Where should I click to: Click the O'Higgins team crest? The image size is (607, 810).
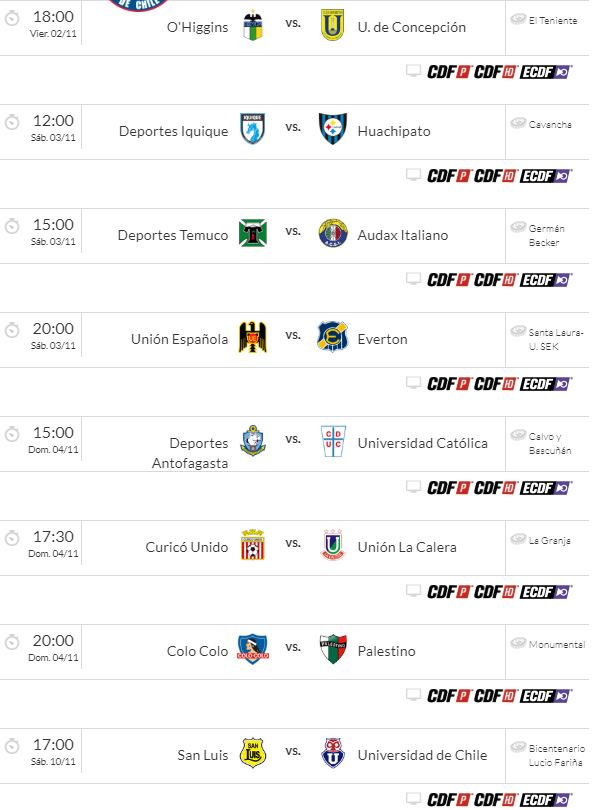pyautogui.click(x=252, y=27)
